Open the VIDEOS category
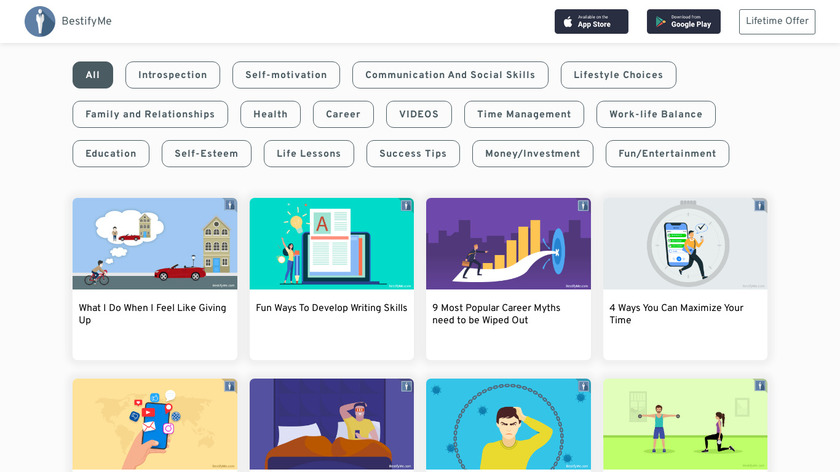 [x=419, y=114]
